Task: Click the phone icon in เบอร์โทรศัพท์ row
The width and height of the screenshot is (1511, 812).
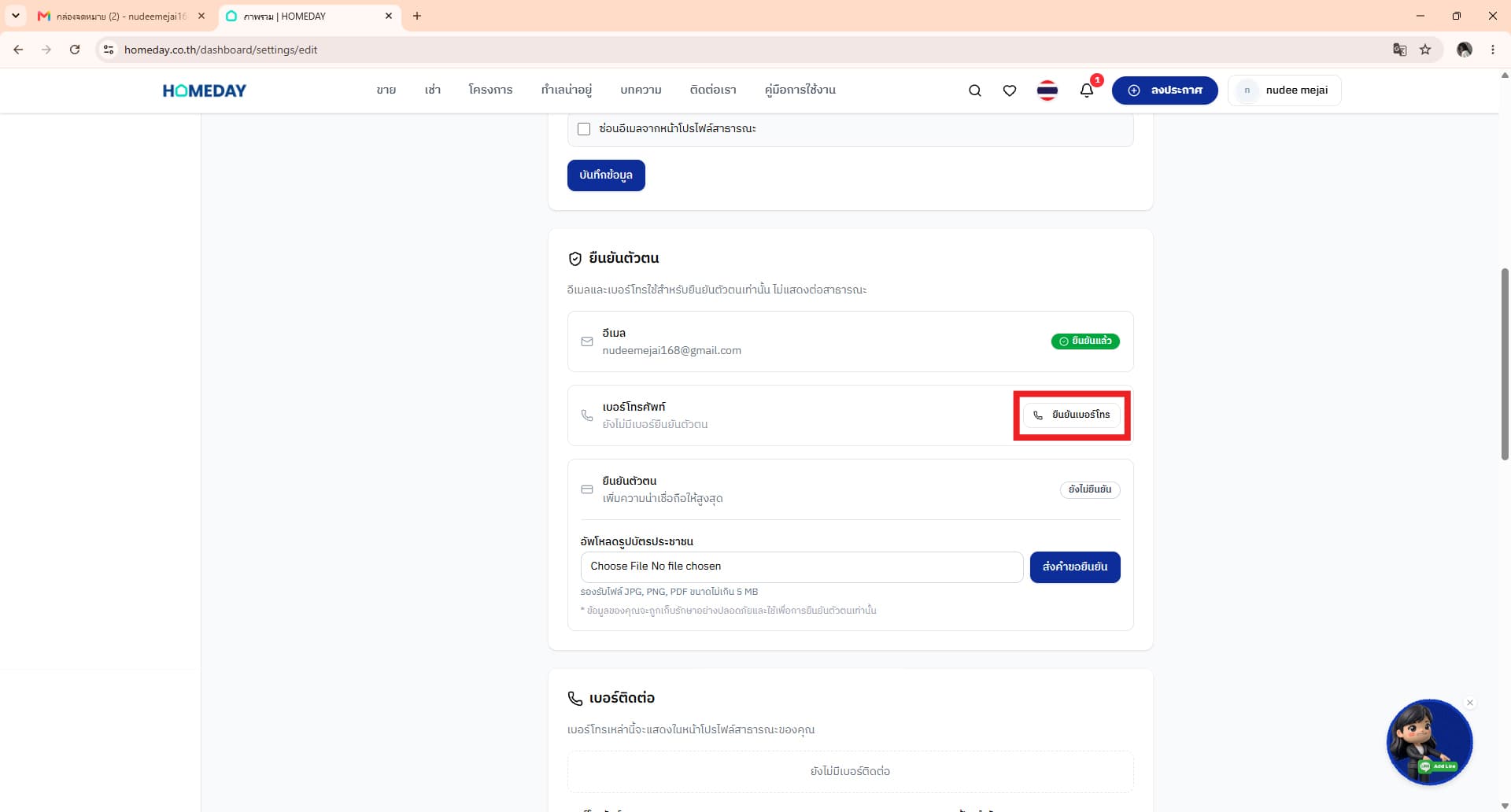Action: tap(587, 415)
